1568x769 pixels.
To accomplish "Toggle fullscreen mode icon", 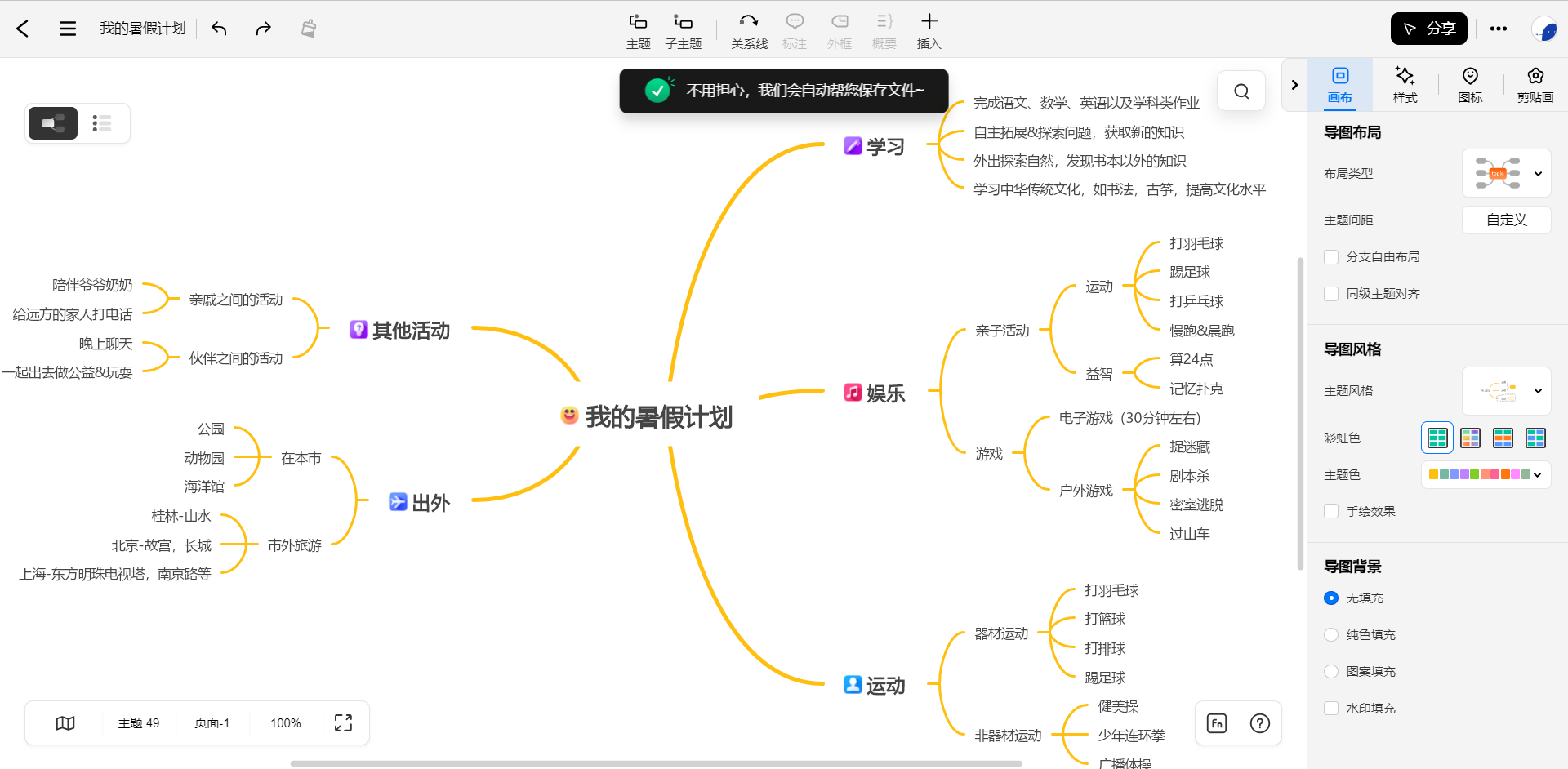I will coord(343,723).
